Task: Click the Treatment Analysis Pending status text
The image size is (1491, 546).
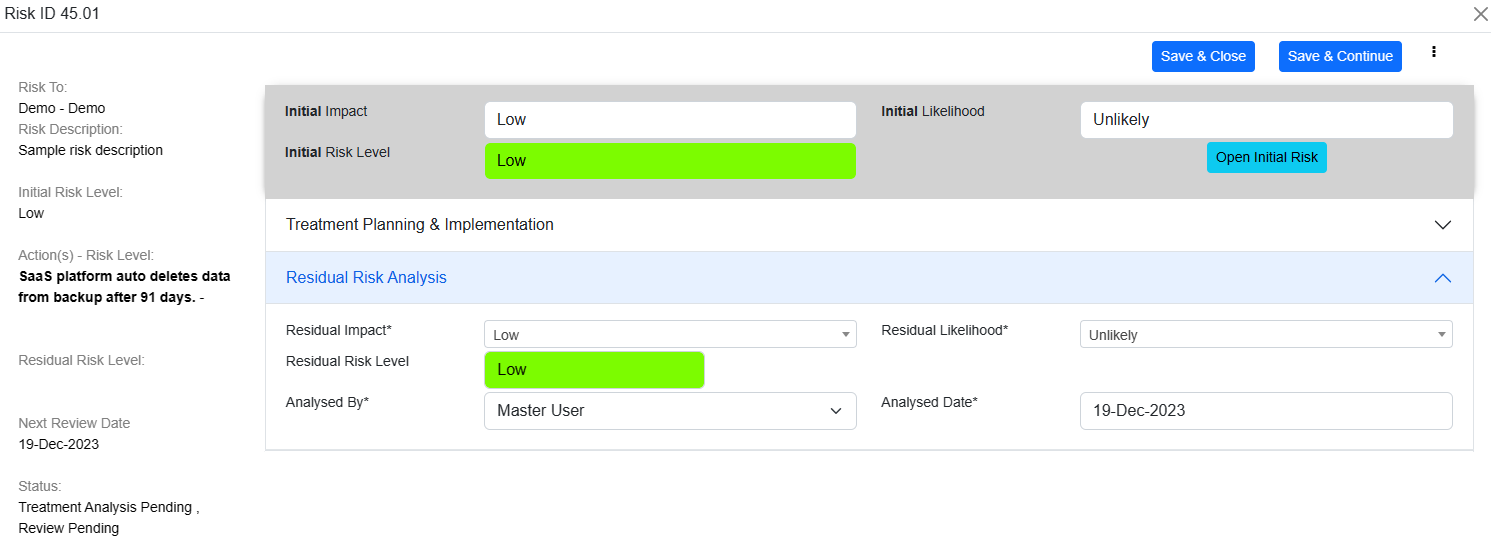Action: point(106,507)
